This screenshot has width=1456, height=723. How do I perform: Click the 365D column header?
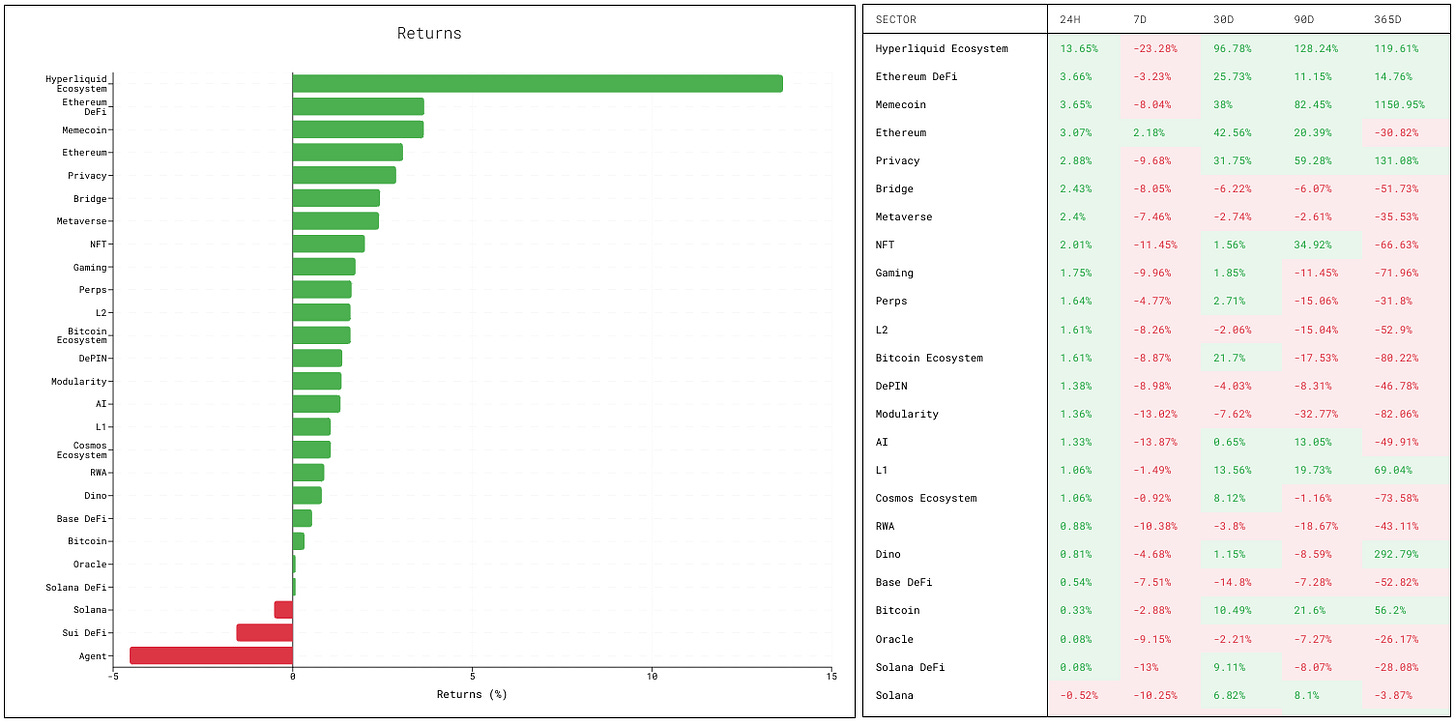point(1387,19)
